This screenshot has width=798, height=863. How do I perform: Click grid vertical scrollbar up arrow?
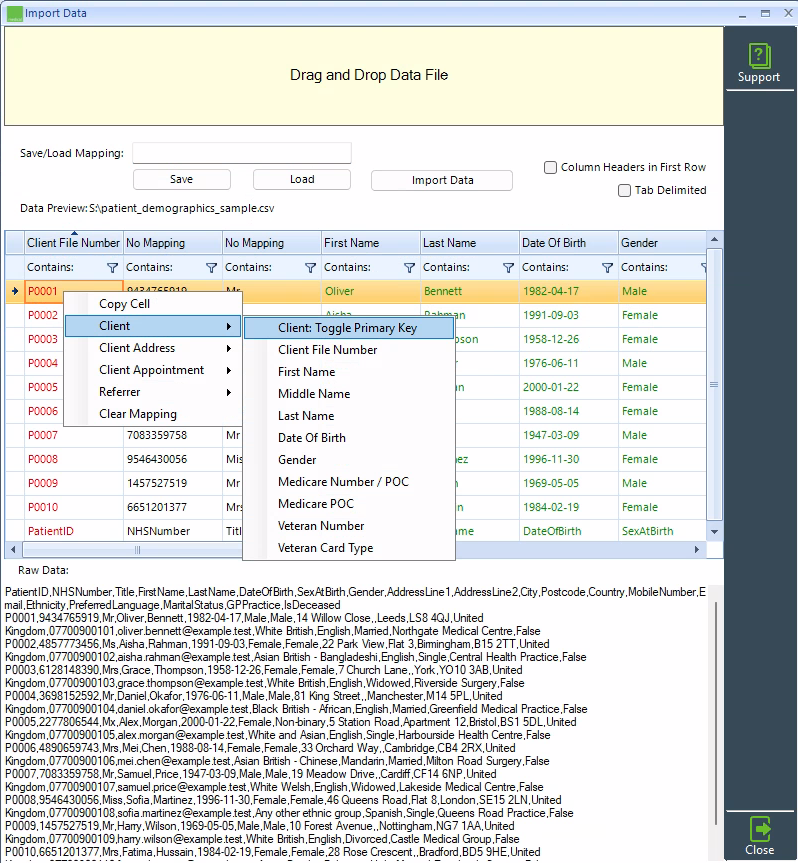[x=714, y=239]
